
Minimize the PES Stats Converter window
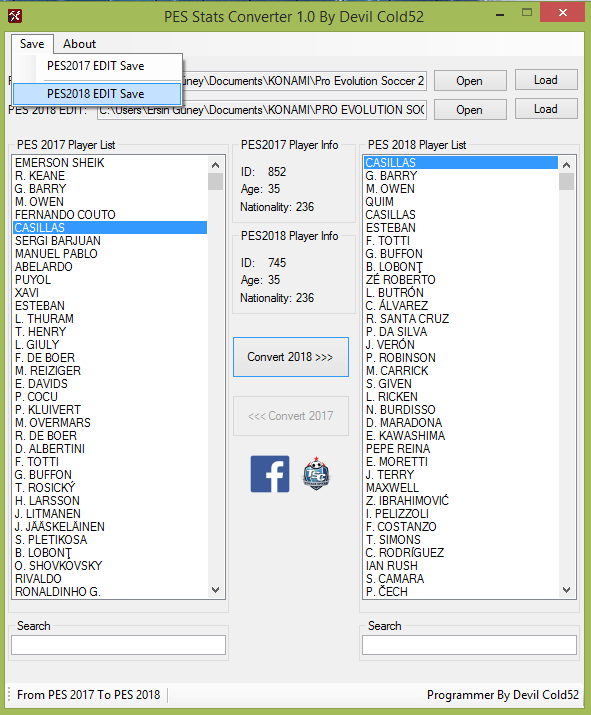point(500,15)
